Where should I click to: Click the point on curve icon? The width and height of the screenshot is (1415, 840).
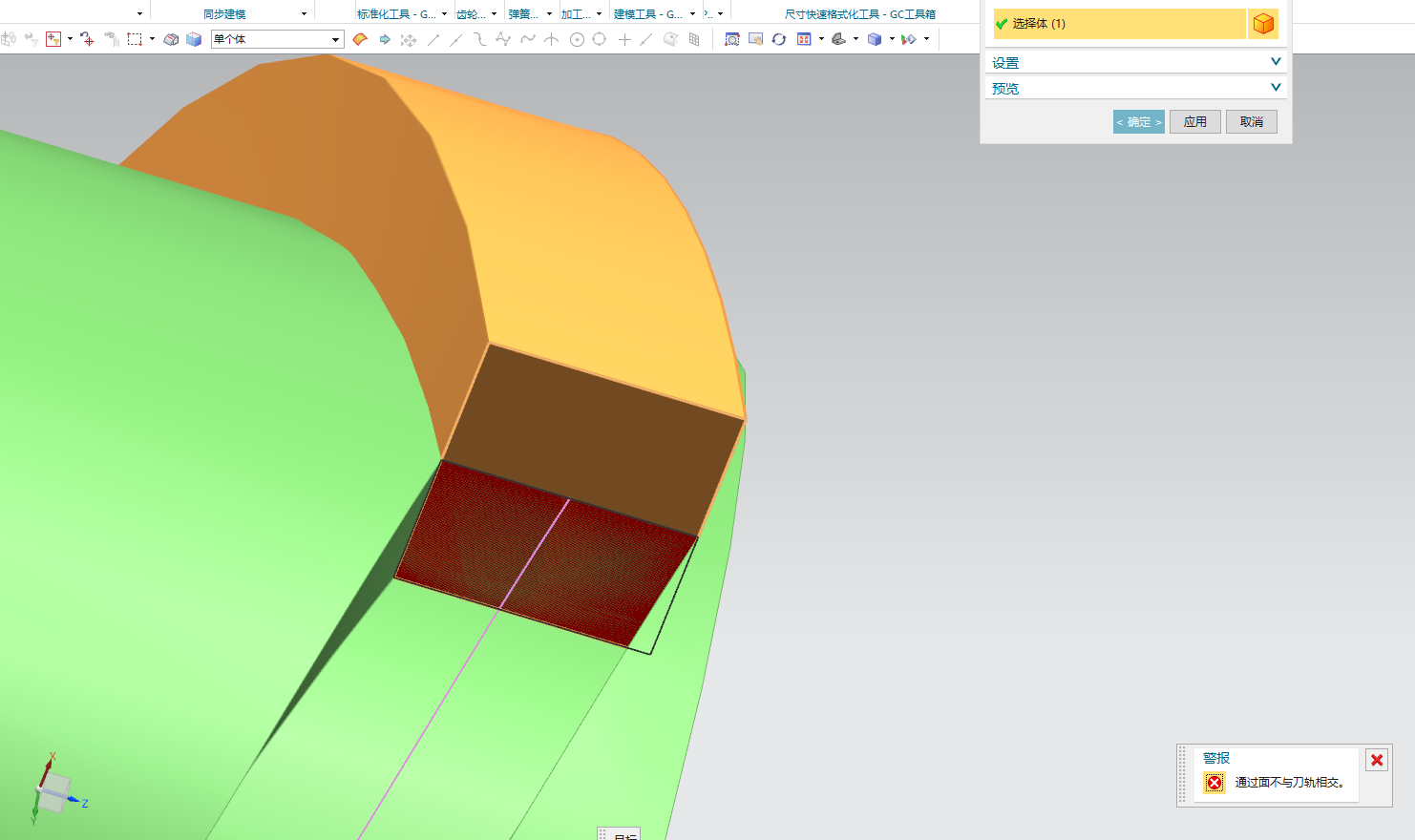tap(646, 39)
